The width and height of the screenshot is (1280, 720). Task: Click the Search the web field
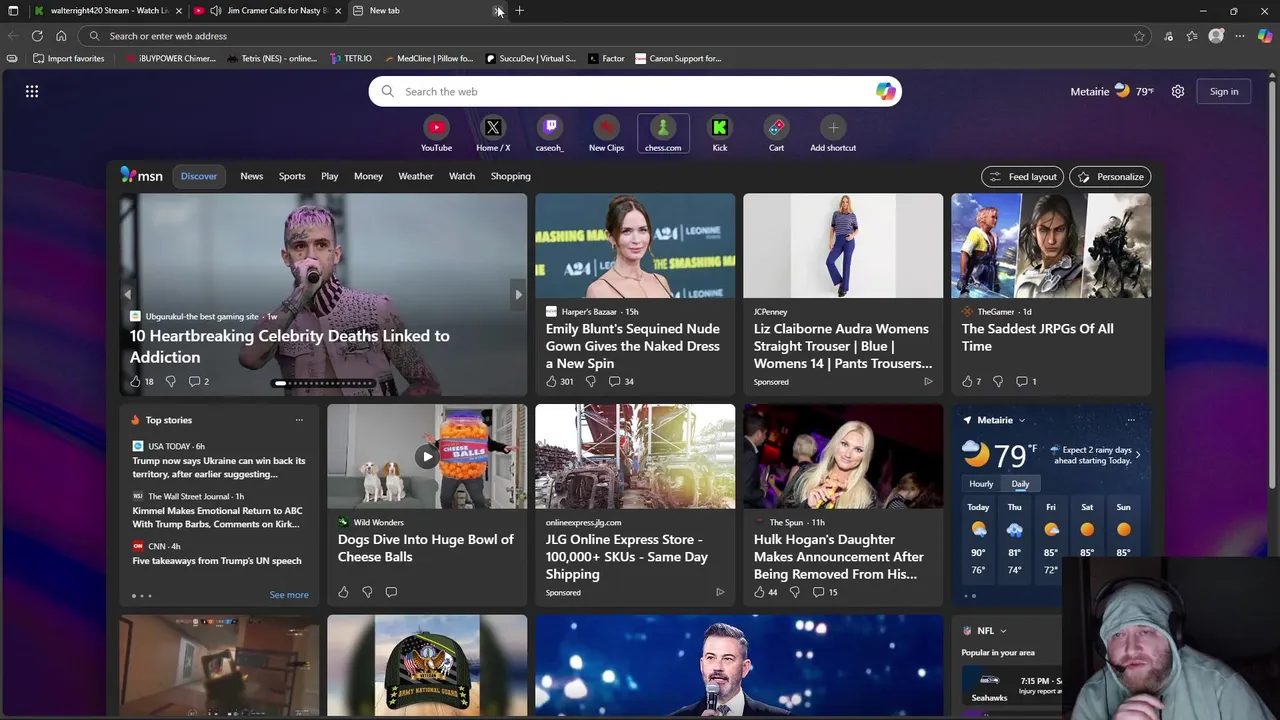point(635,91)
